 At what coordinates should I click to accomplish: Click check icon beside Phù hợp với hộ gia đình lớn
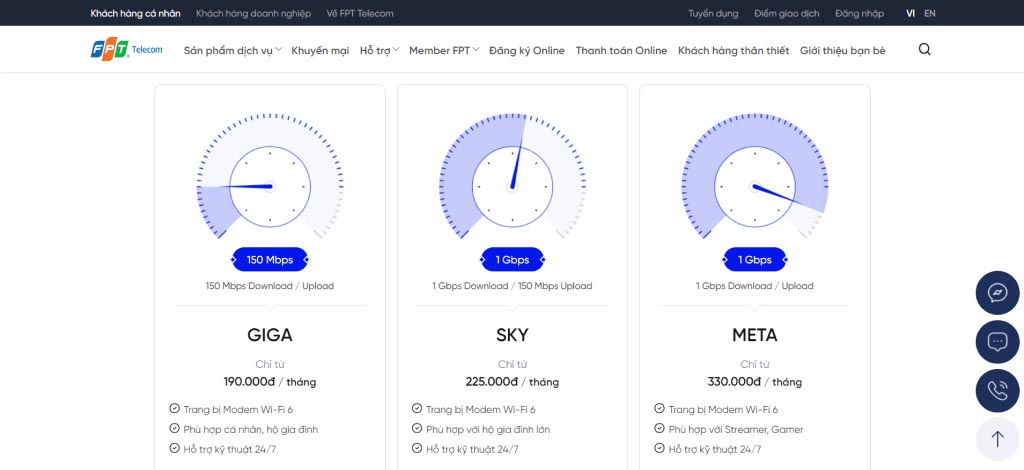click(x=417, y=429)
